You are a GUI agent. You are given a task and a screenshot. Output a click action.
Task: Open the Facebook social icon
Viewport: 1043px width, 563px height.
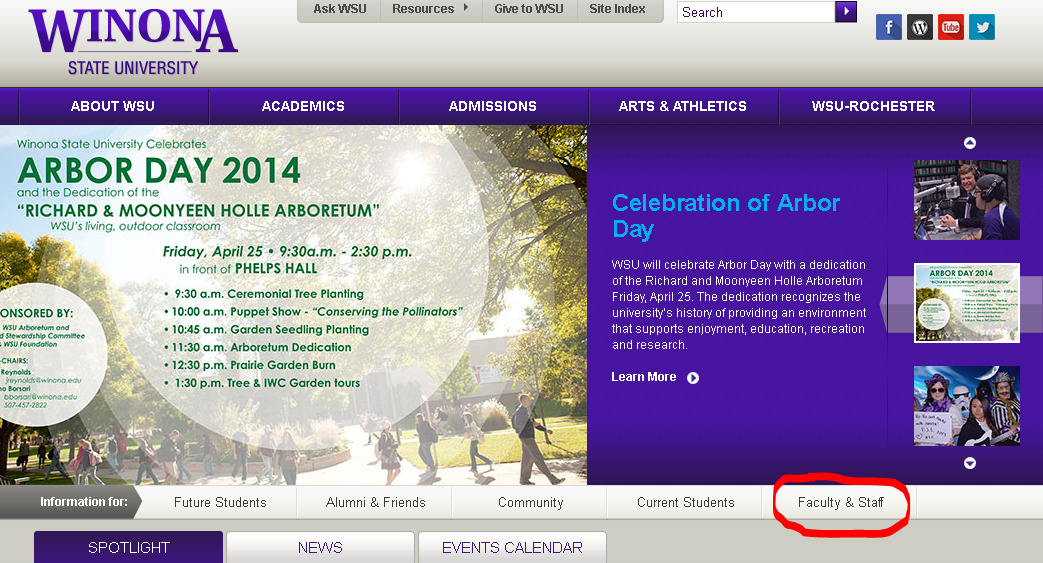(x=888, y=27)
